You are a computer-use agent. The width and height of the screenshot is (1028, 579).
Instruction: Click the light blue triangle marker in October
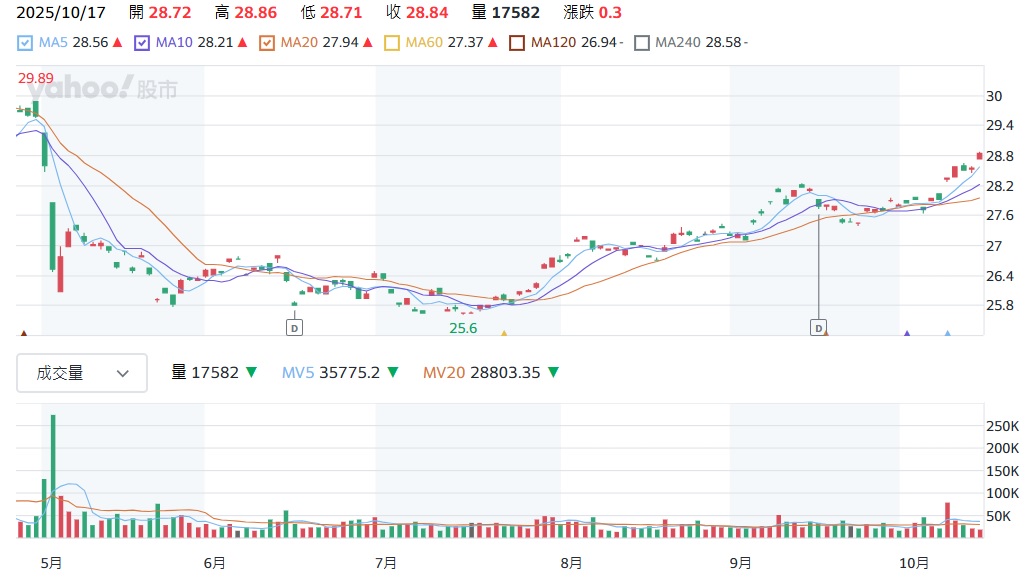pyautogui.click(x=948, y=334)
